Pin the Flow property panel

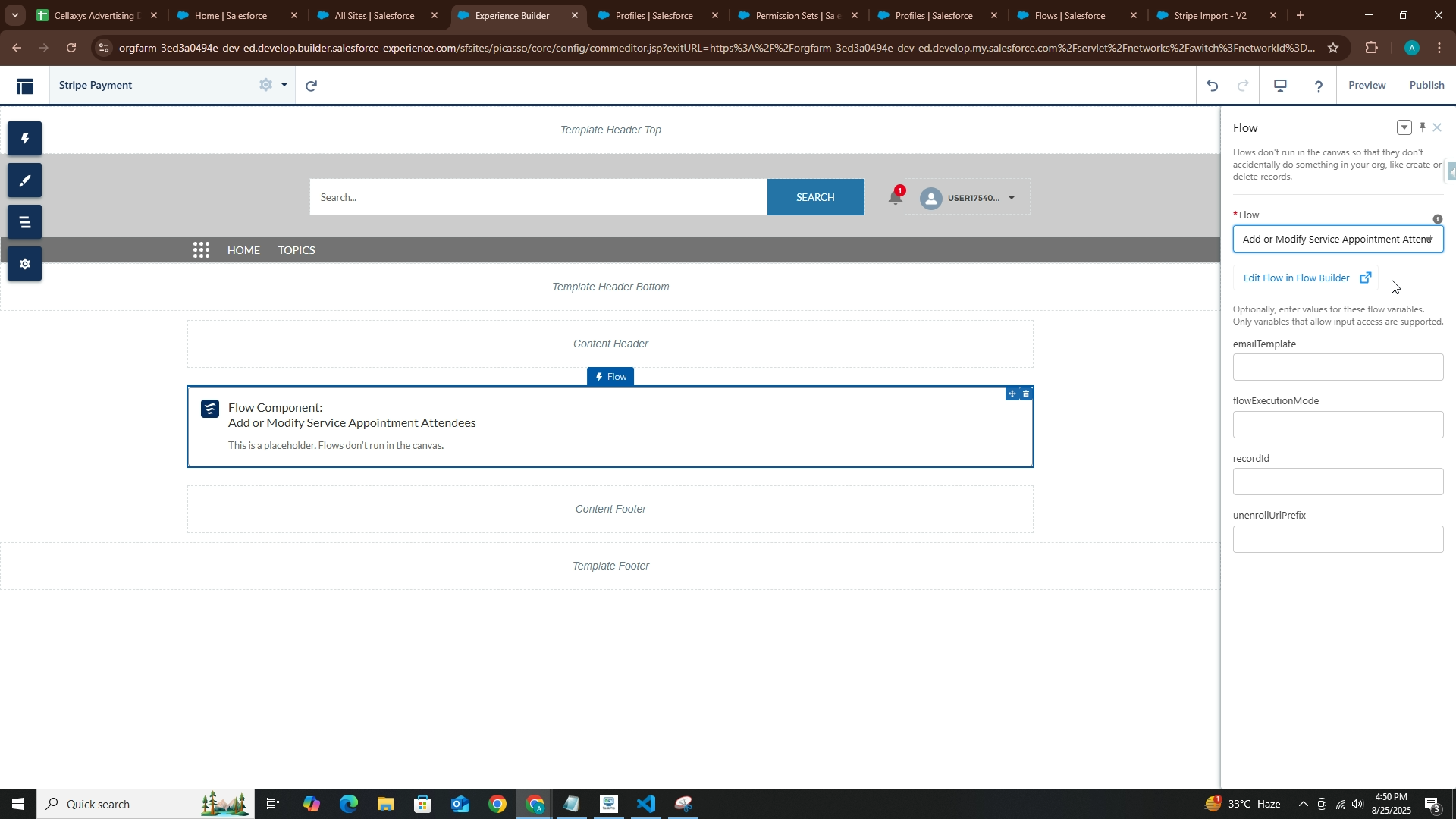pos(1423,127)
